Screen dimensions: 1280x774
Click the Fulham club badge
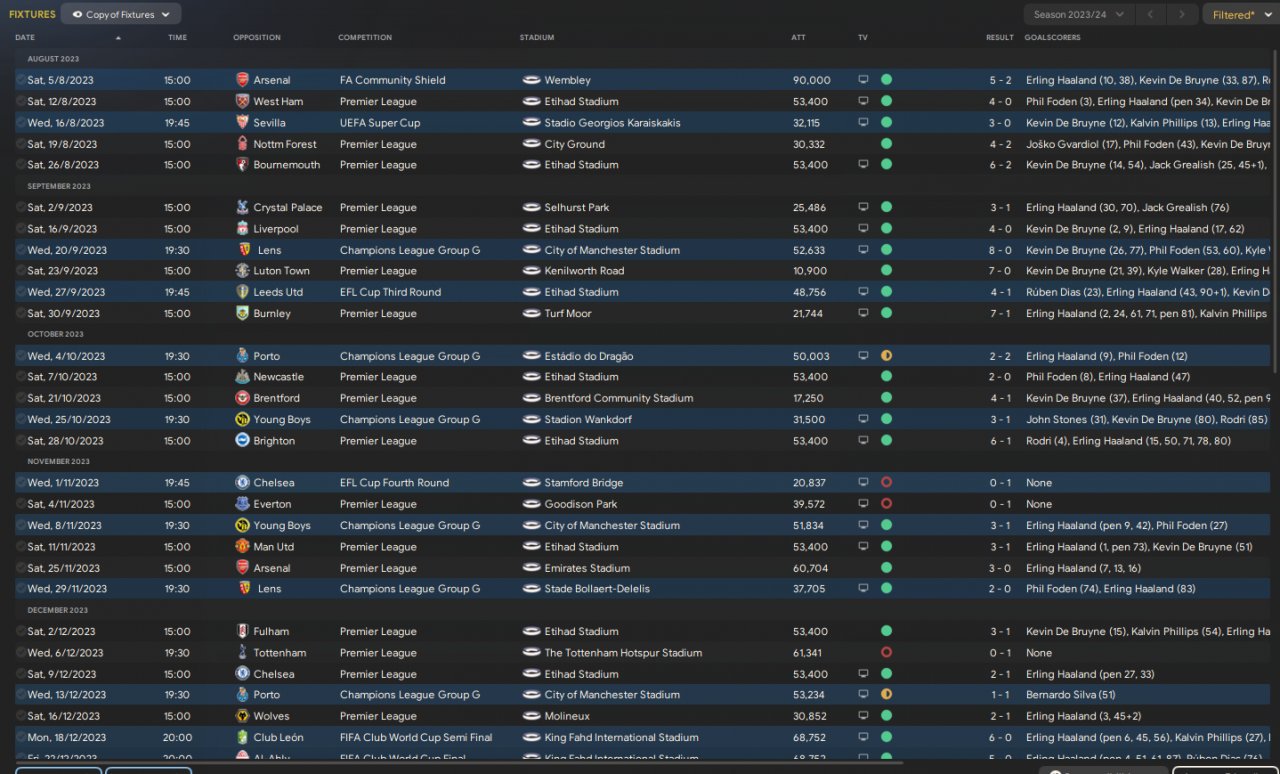242,631
